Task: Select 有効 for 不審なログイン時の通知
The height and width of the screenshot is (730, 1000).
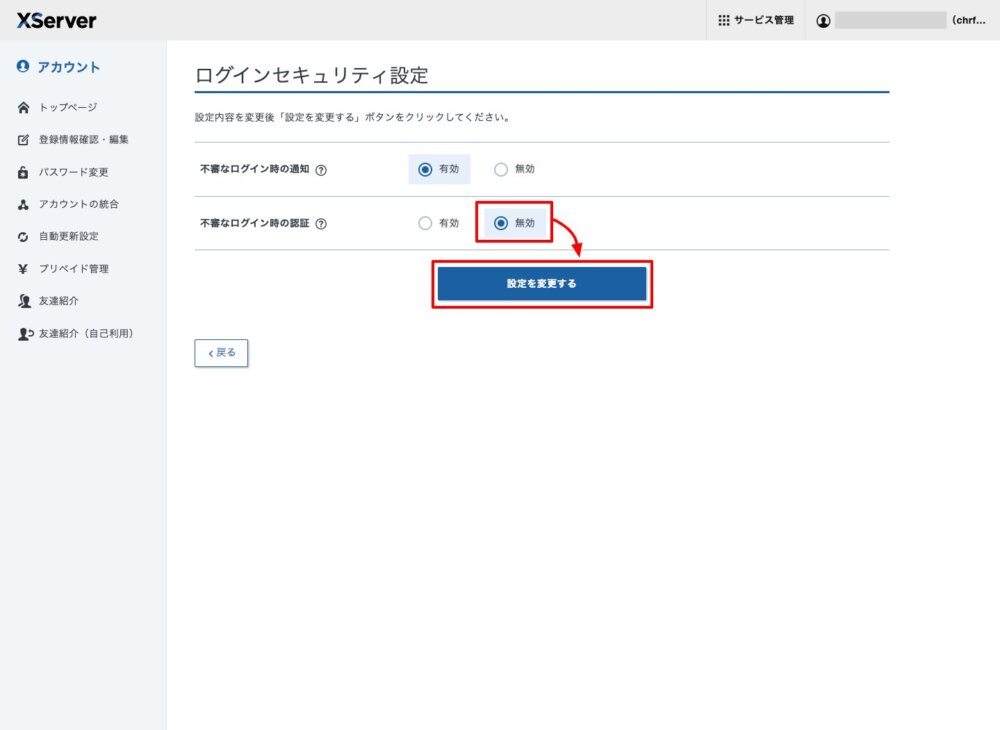Action: [425, 169]
